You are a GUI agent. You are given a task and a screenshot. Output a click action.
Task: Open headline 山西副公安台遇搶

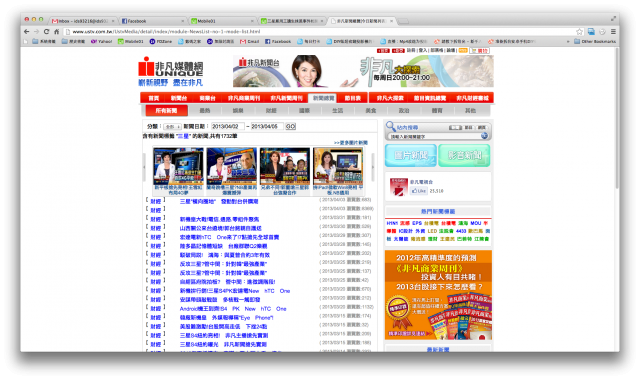(220, 229)
